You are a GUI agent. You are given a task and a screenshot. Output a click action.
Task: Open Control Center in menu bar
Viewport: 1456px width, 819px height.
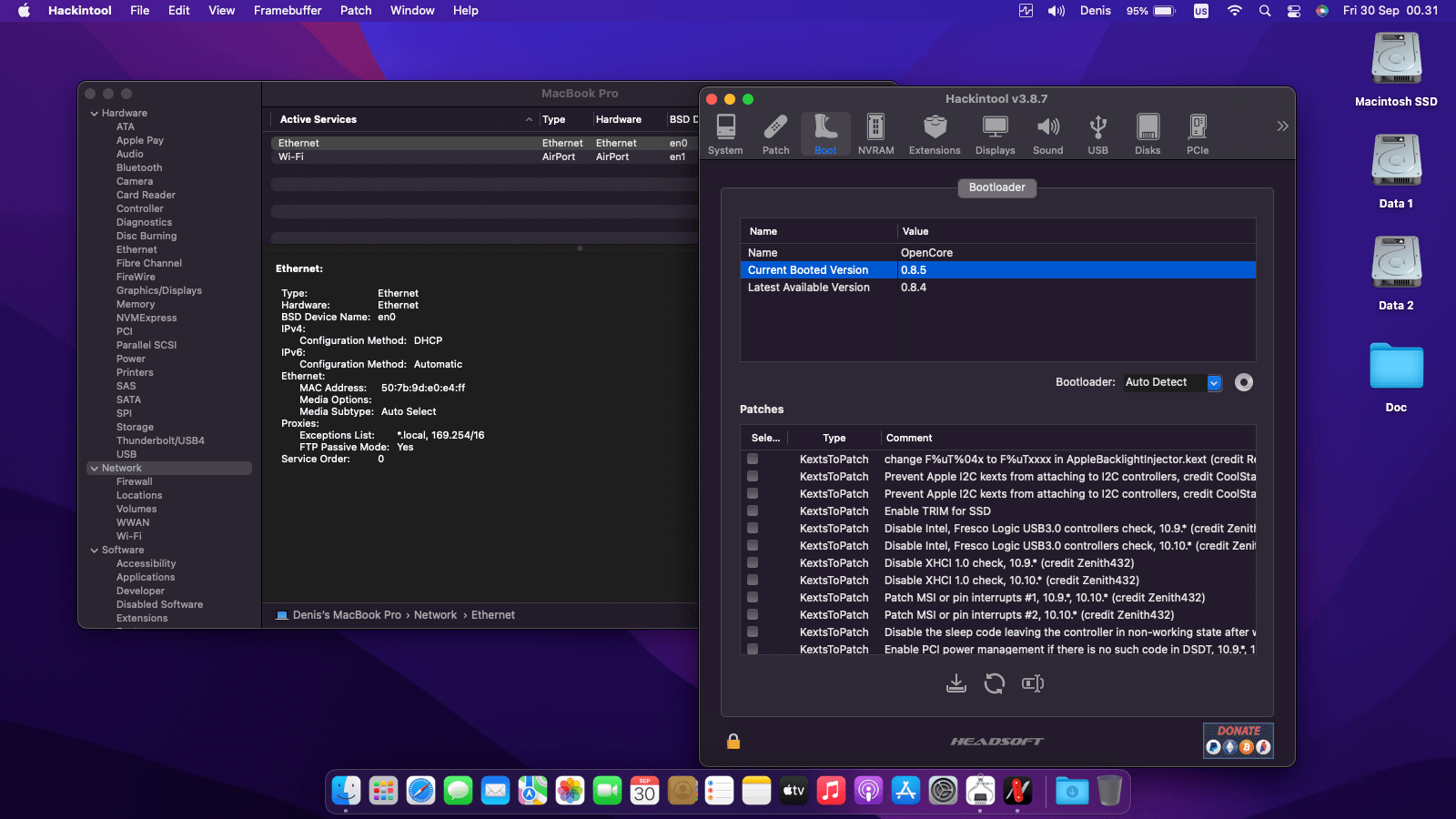pyautogui.click(x=1294, y=11)
